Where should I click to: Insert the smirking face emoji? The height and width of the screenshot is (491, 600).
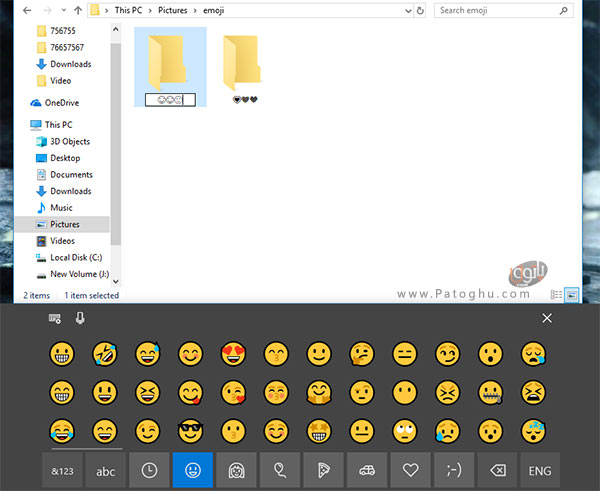(447, 354)
